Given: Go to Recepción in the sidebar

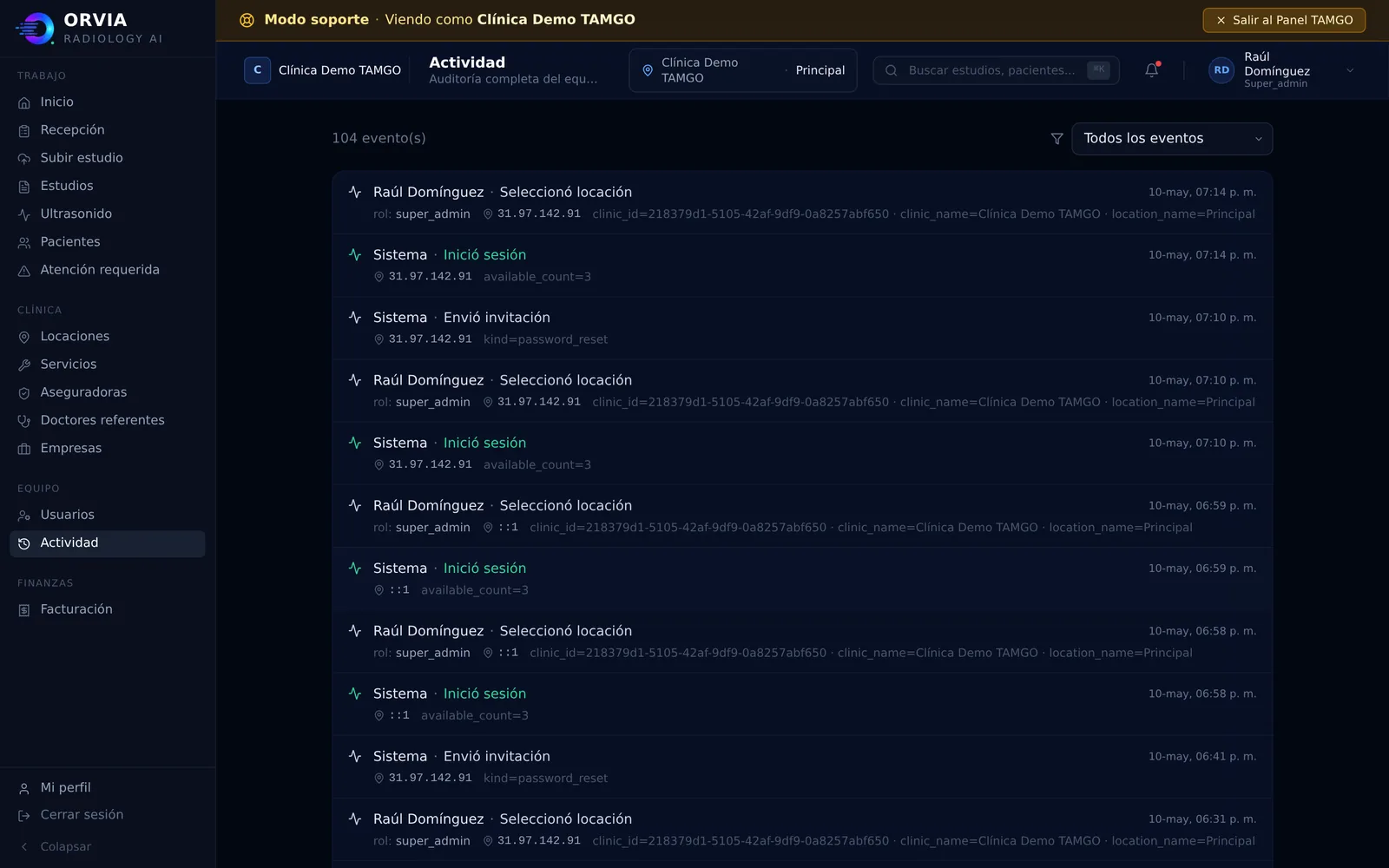Looking at the screenshot, I should (107, 130).
